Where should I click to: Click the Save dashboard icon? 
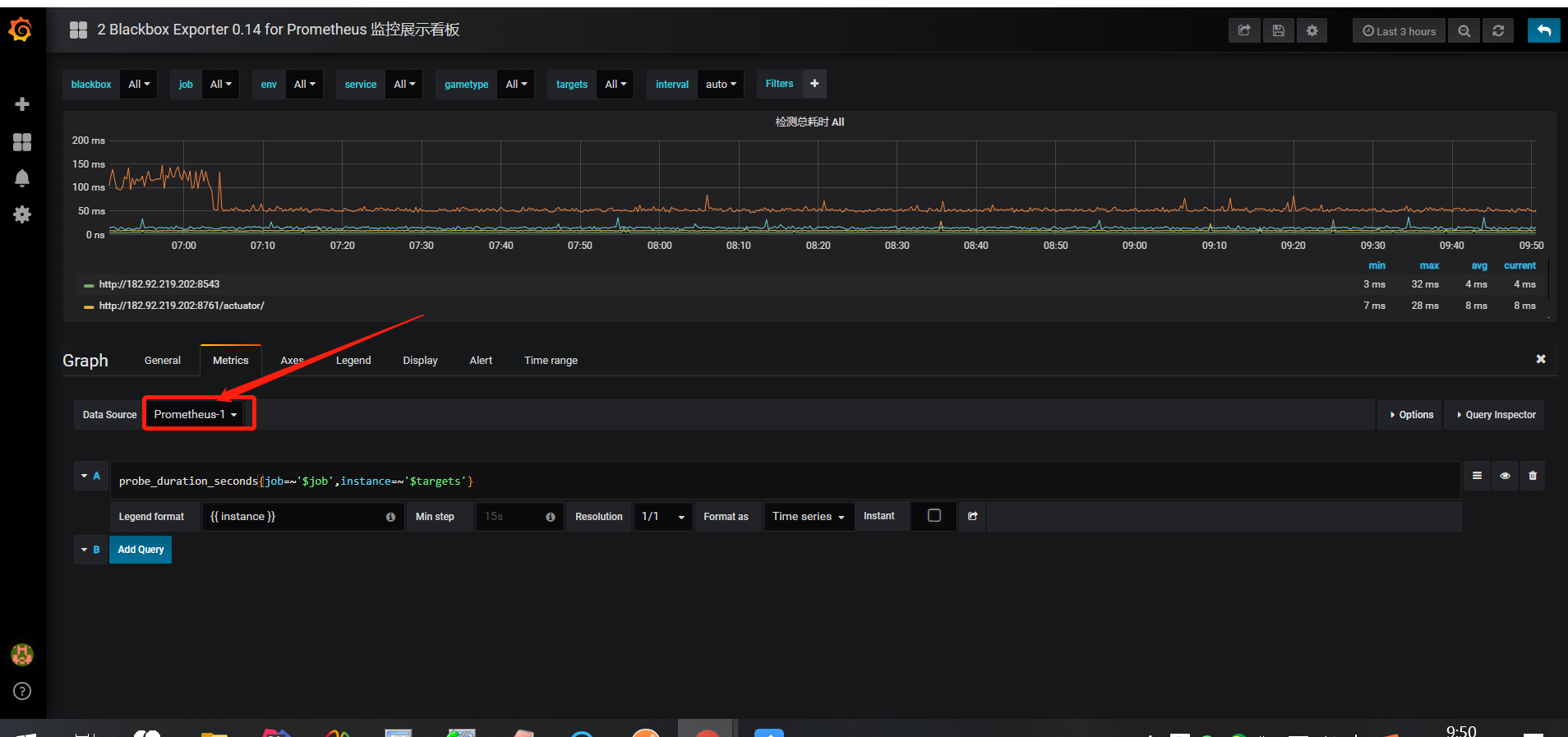1278,30
